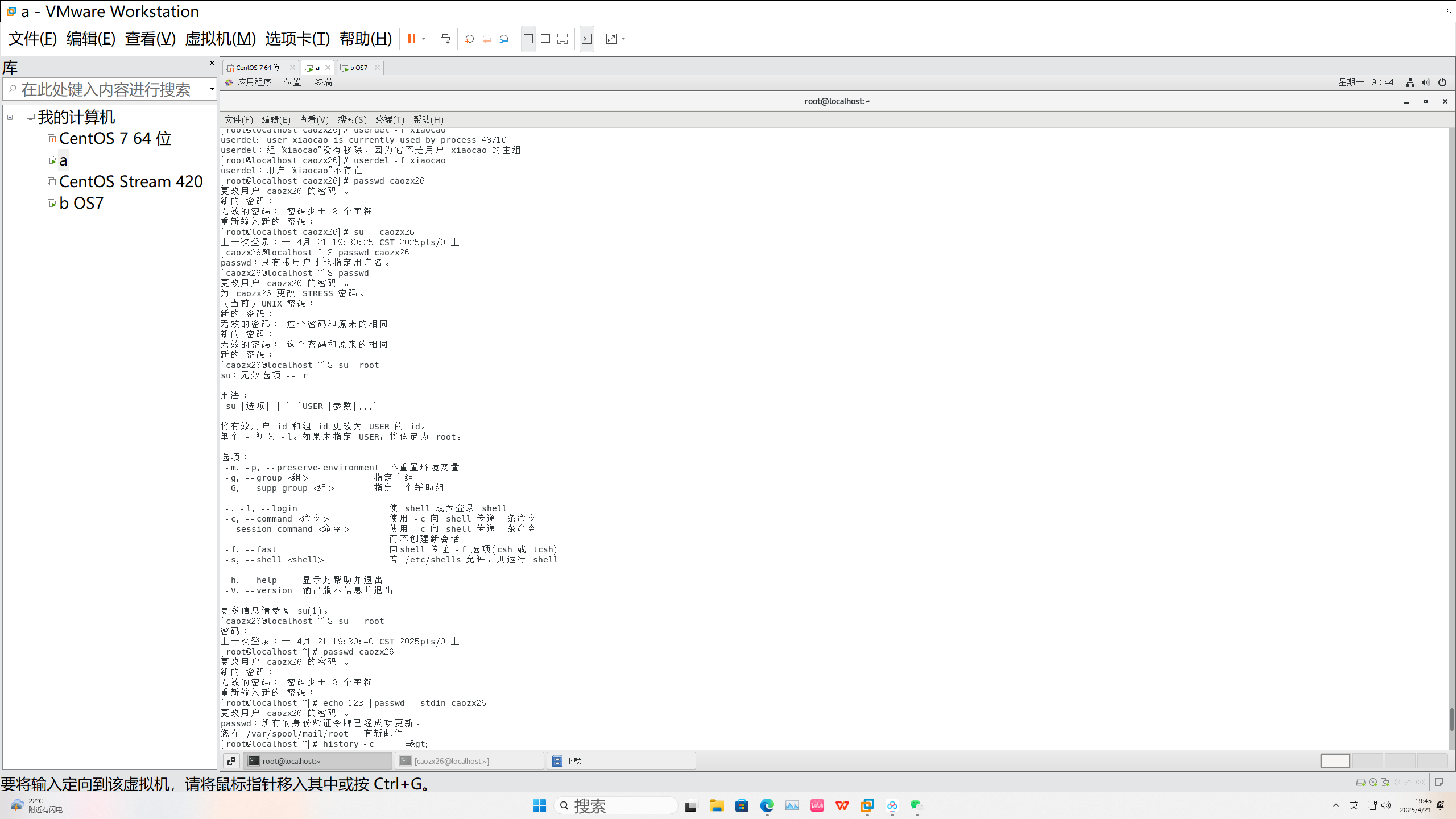Click the terminal vertical scrollbar thumb
Image resolution: width=1456 pixels, height=819 pixels.
[1451, 719]
